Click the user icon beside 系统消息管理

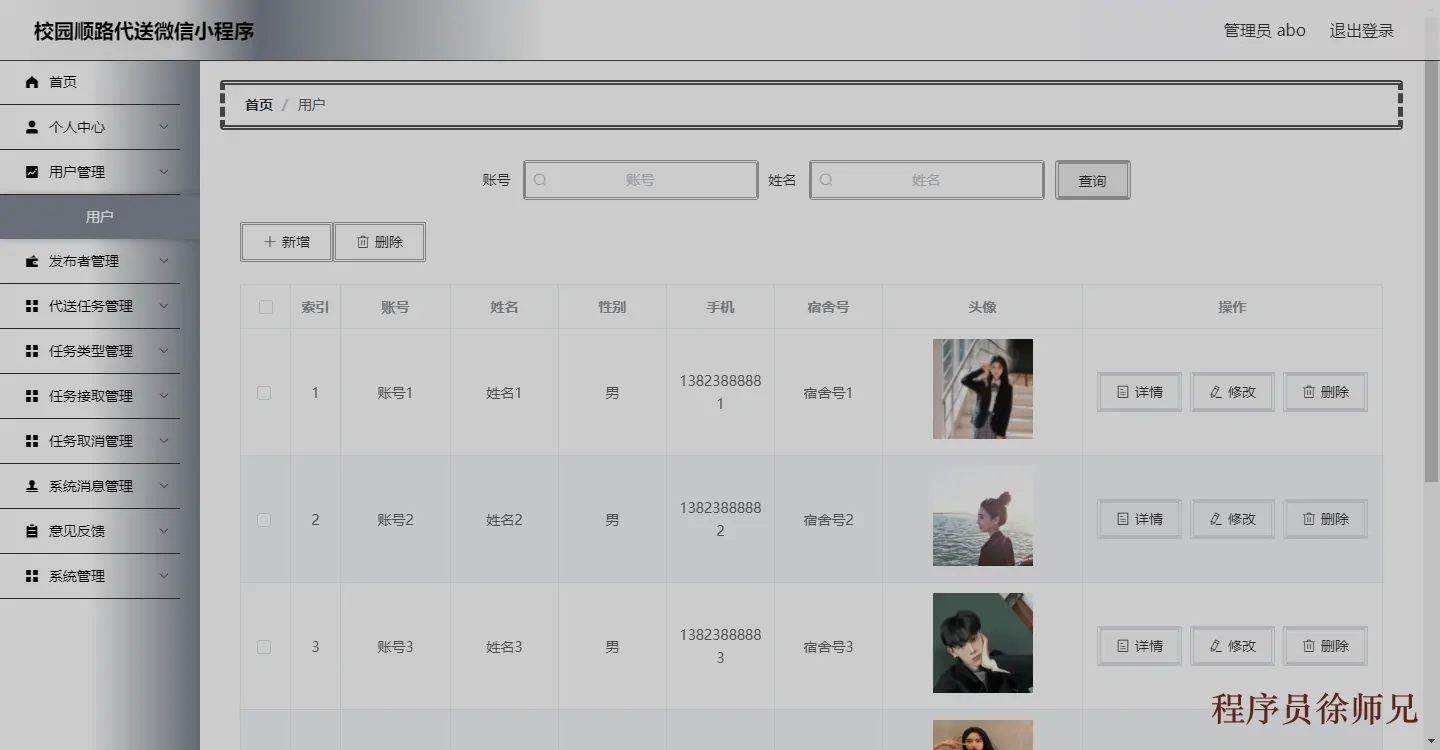click(32, 486)
